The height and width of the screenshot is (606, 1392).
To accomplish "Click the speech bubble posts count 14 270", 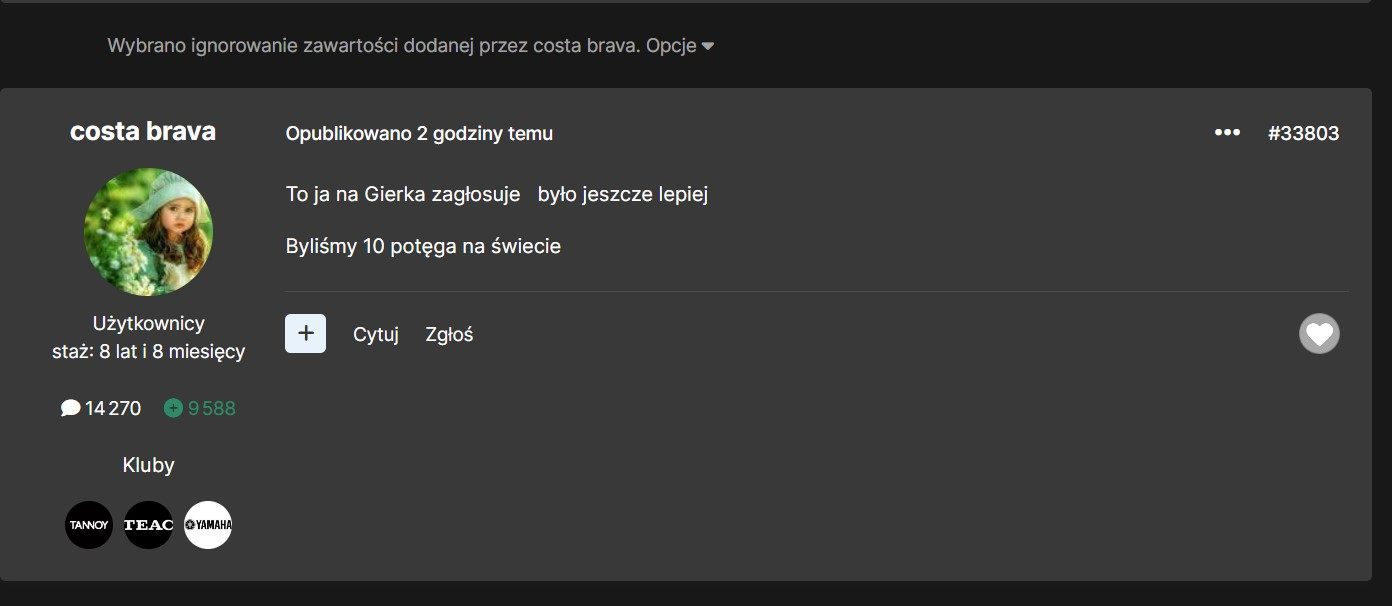I will pyautogui.click(x=101, y=408).
